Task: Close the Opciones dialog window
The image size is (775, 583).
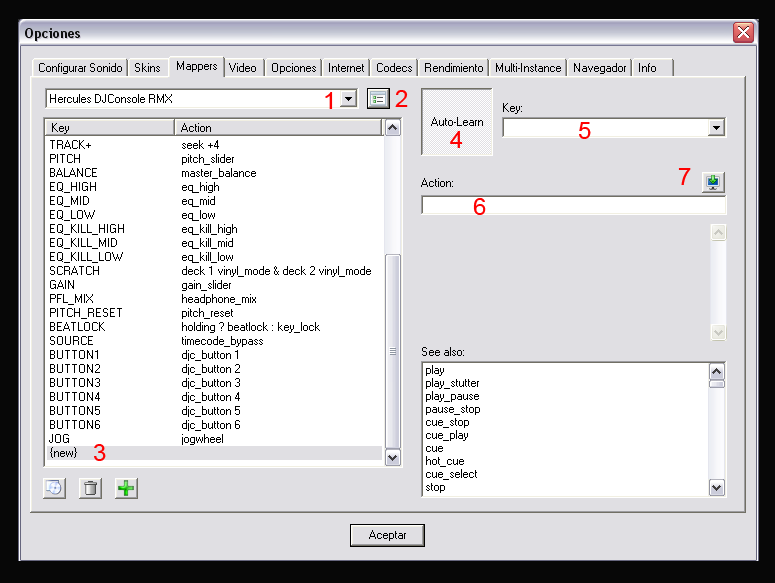Action: [743, 33]
